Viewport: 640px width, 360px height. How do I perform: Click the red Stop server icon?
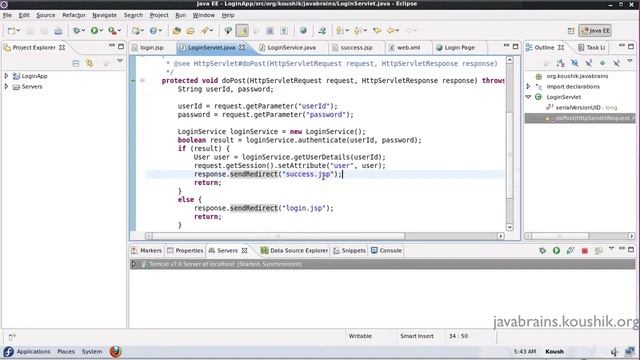click(x=584, y=251)
